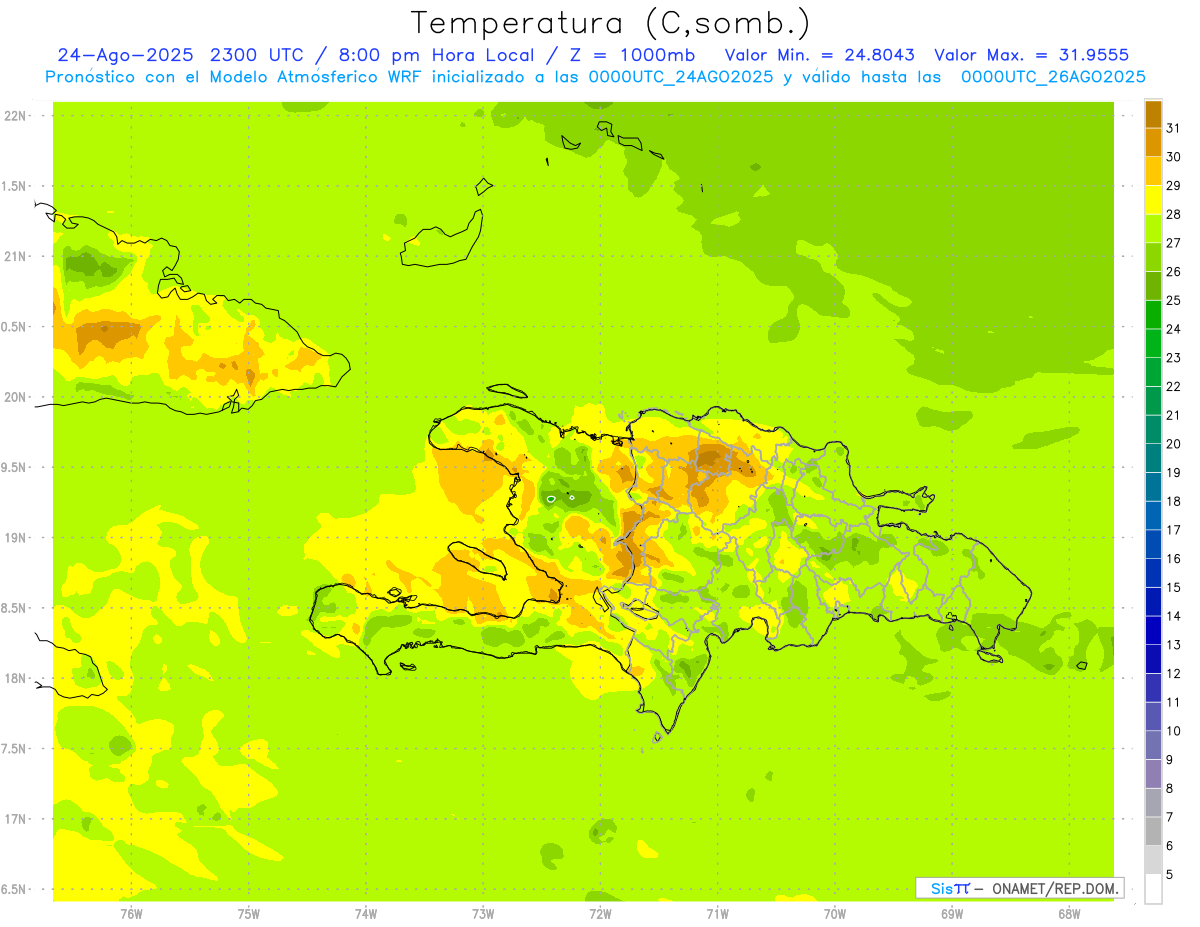Click the '76W' longitude label
The image size is (1200, 927).
point(131,913)
